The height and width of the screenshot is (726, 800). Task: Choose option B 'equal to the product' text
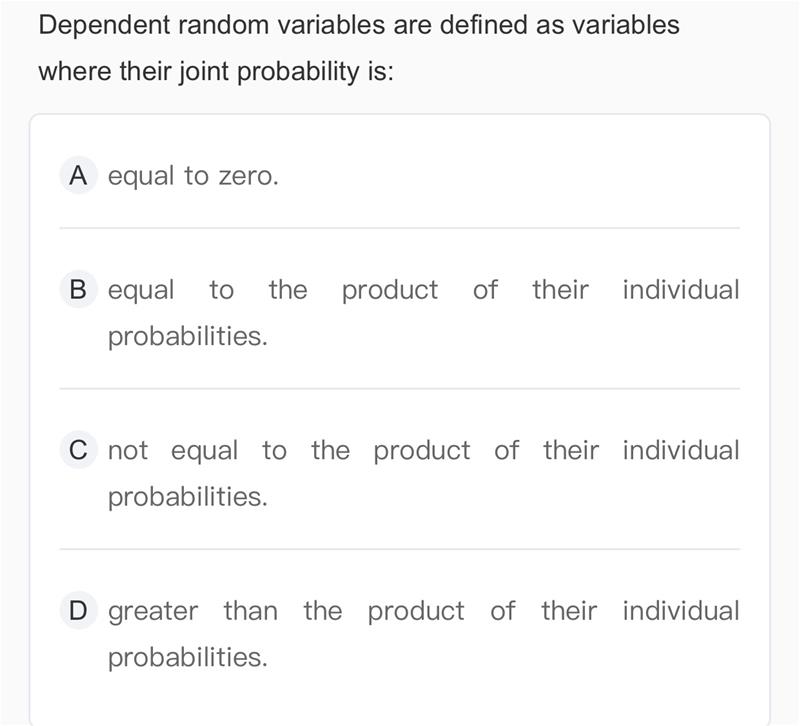[273, 290]
